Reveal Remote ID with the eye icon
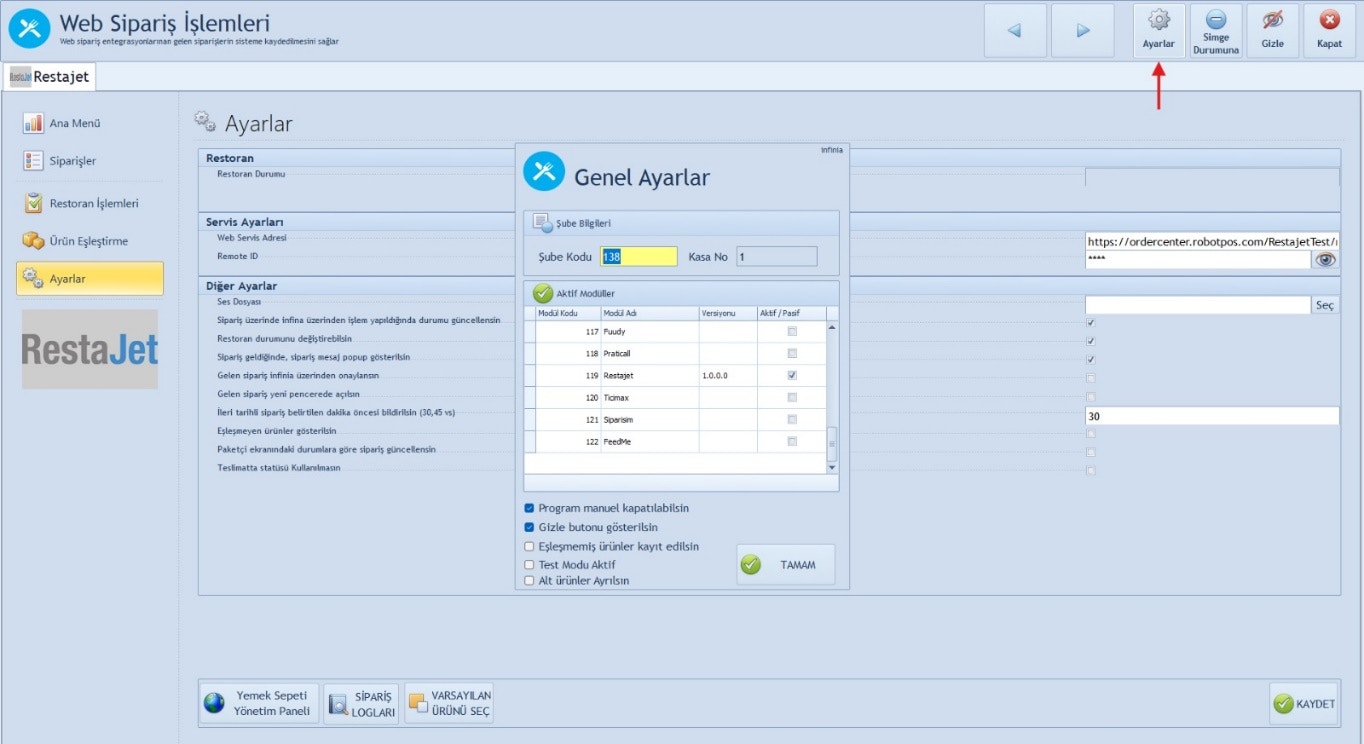 click(1326, 259)
